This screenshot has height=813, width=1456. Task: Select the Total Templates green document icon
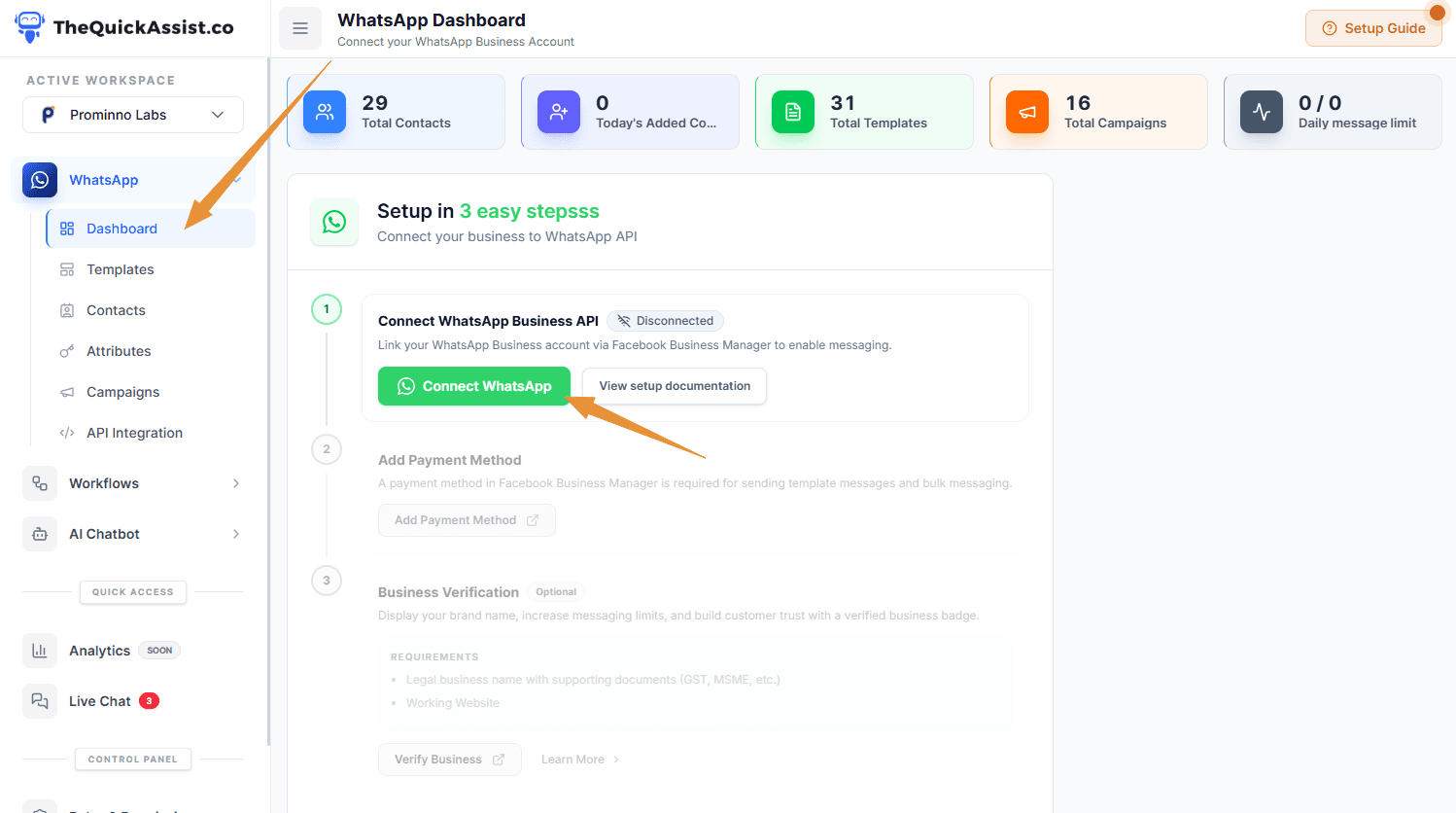792,112
